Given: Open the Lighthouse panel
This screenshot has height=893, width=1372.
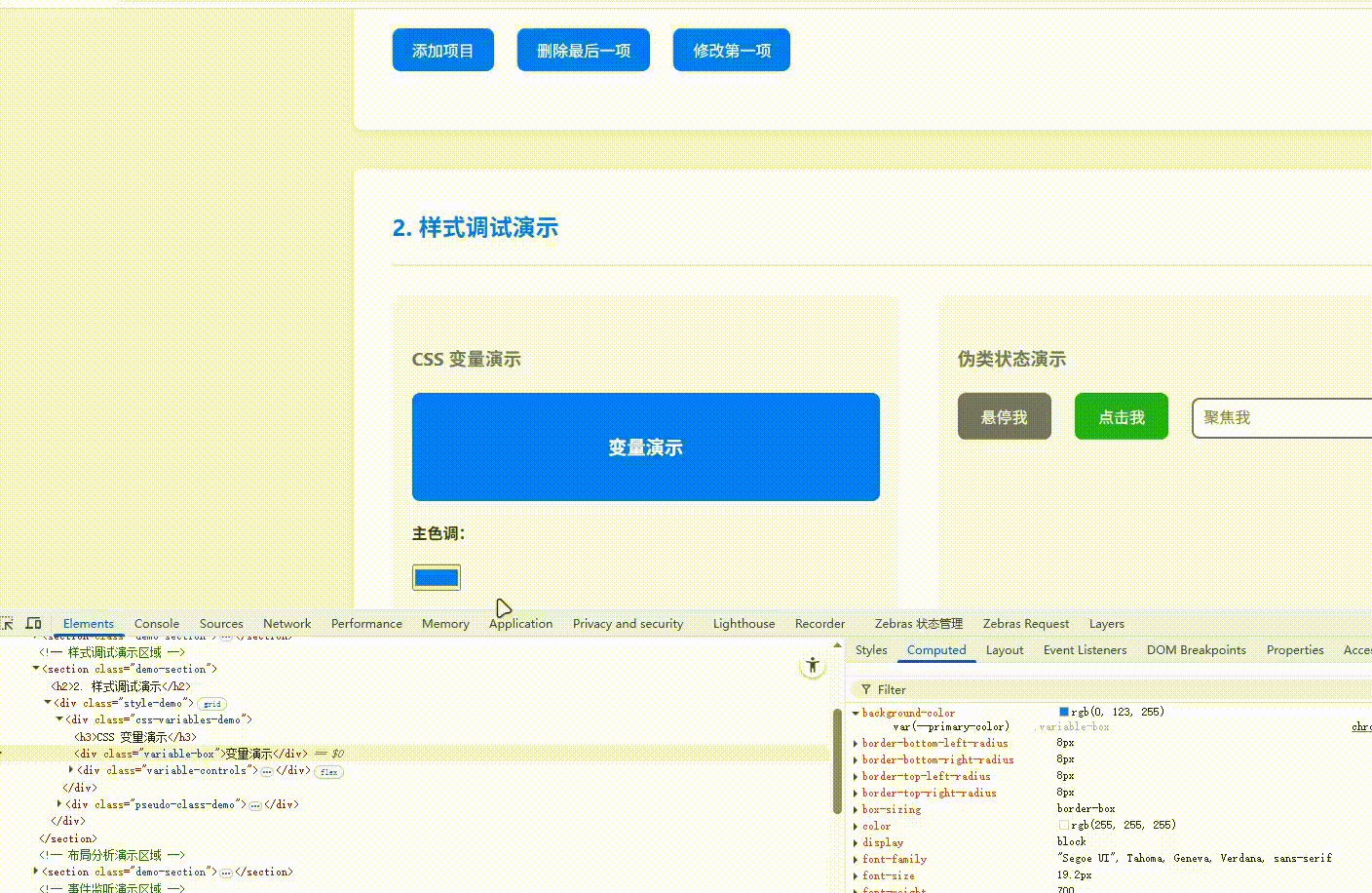Looking at the screenshot, I should point(743,623).
